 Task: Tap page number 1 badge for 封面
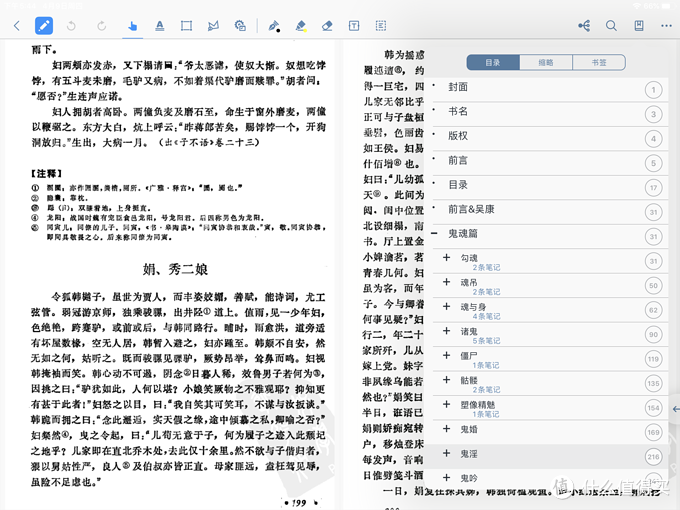[x=654, y=90]
